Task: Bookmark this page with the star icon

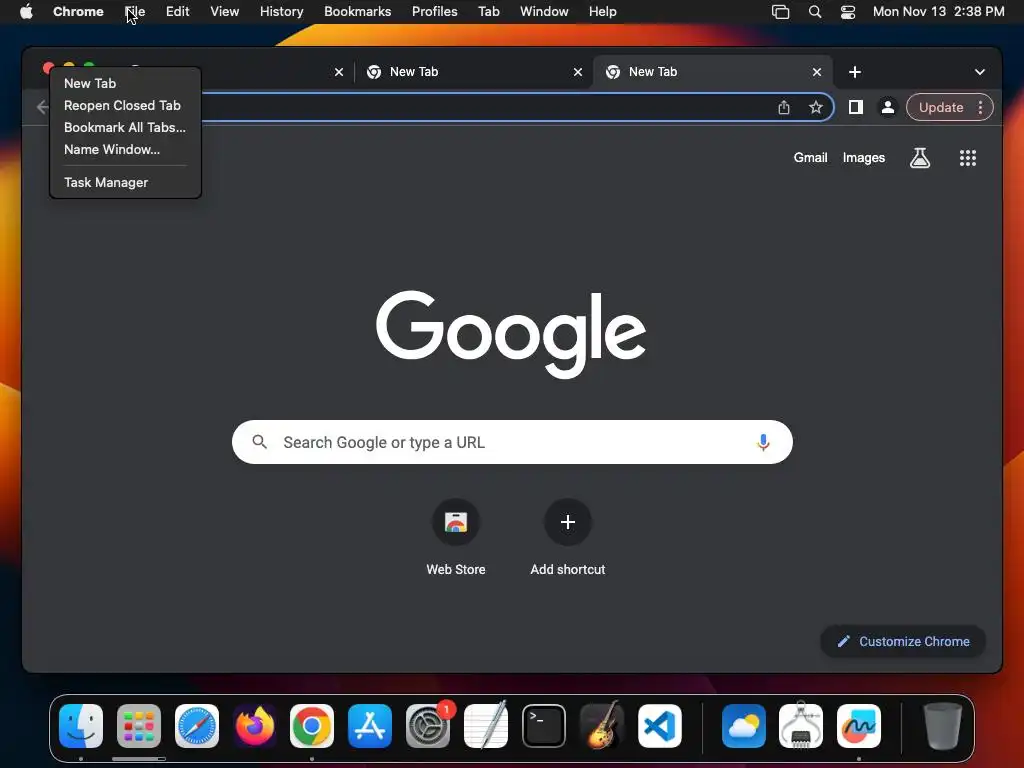Action: point(816,107)
